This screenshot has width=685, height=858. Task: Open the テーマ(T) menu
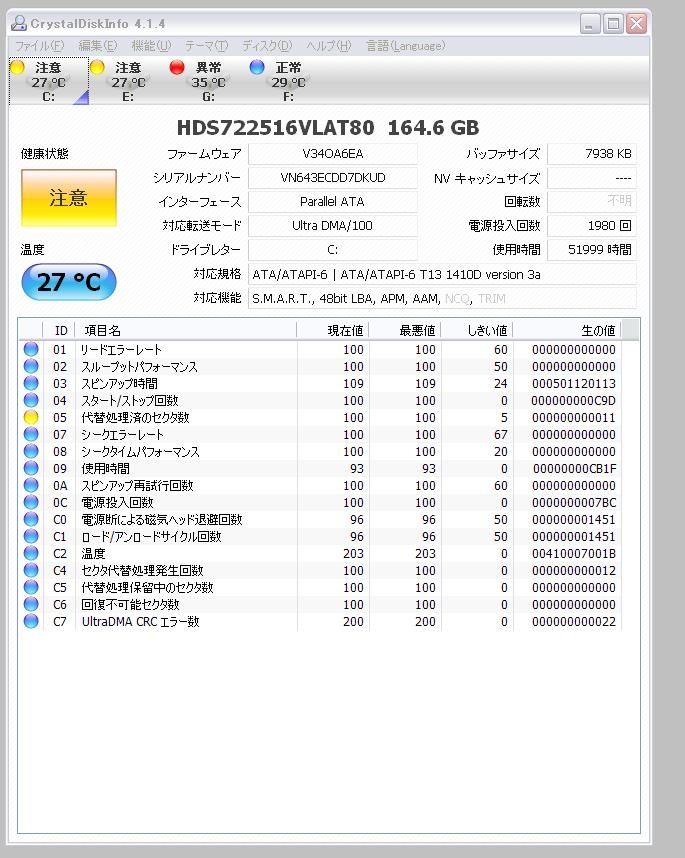coord(206,46)
